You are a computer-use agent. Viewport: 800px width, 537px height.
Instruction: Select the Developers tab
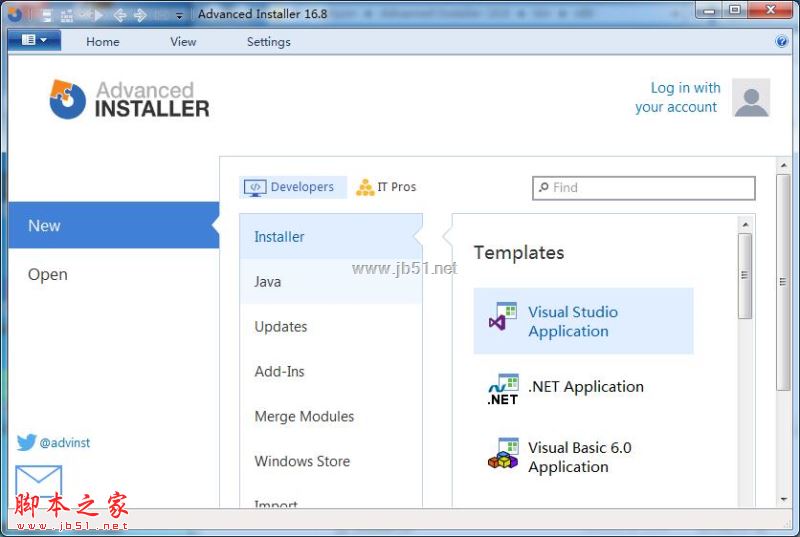point(293,187)
